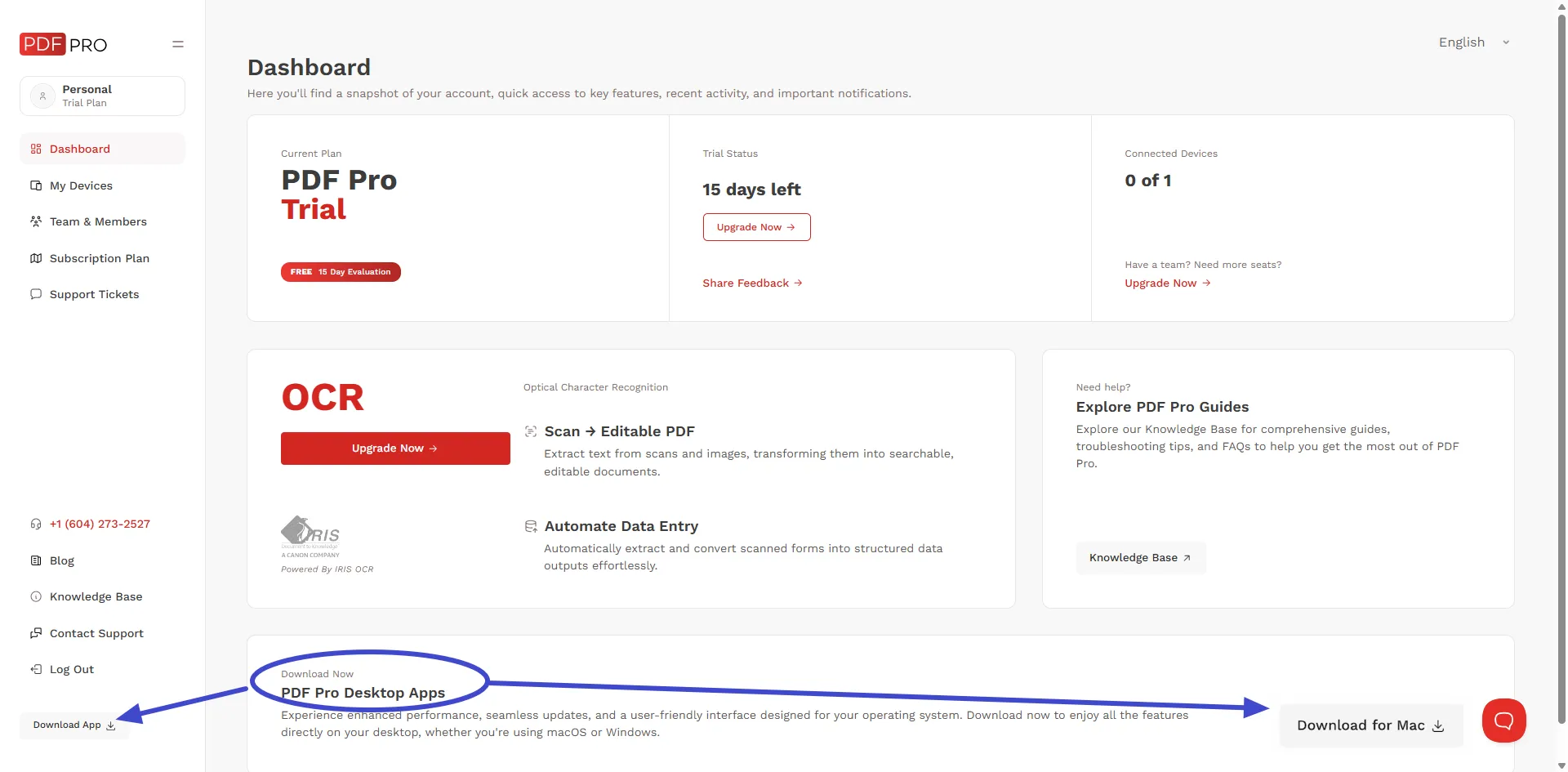1568x772 pixels.
Task: Click the Automate Data Entry icon
Action: (531, 526)
